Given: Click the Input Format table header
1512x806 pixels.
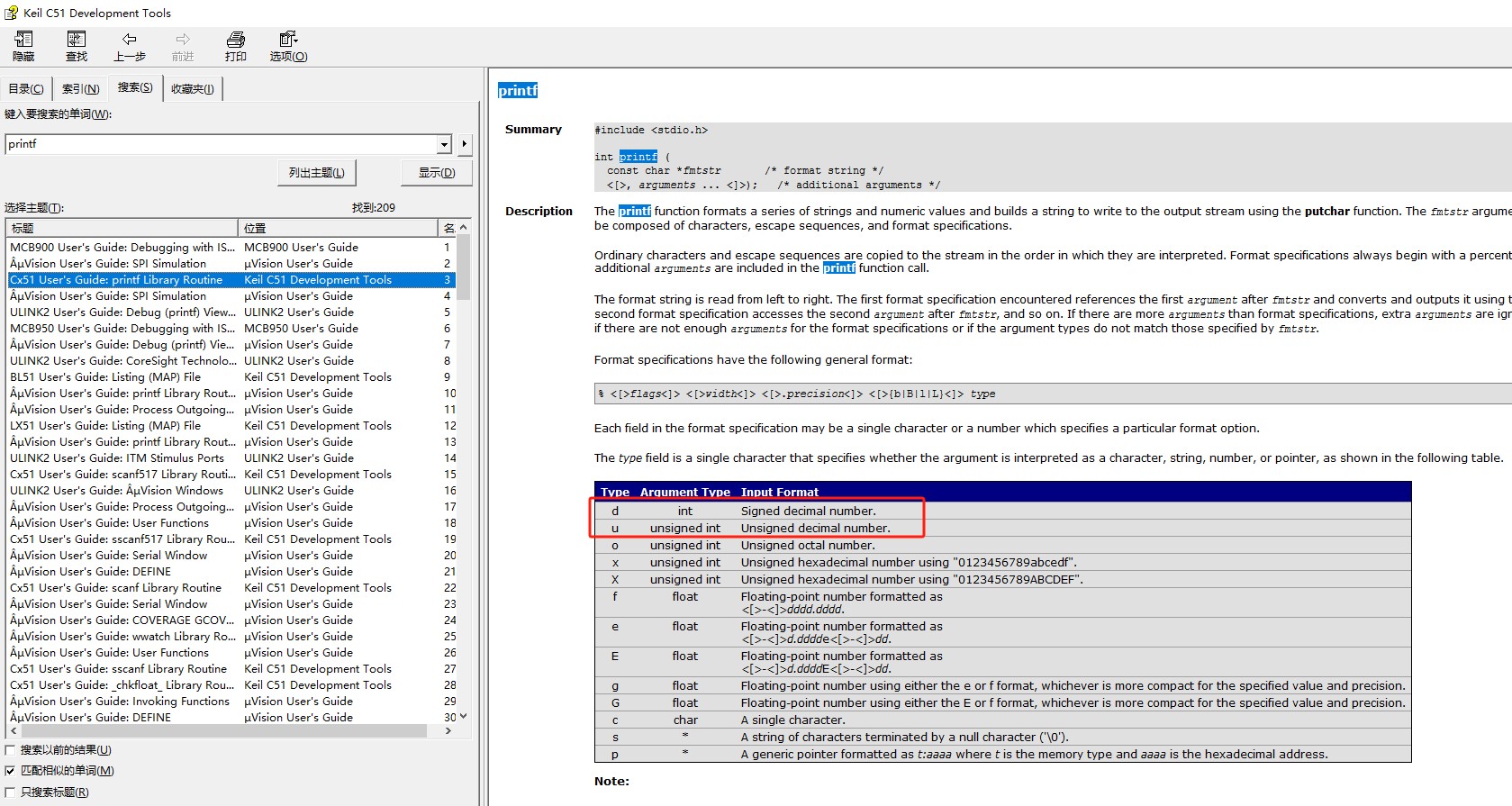Looking at the screenshot, I should point(780,493).
